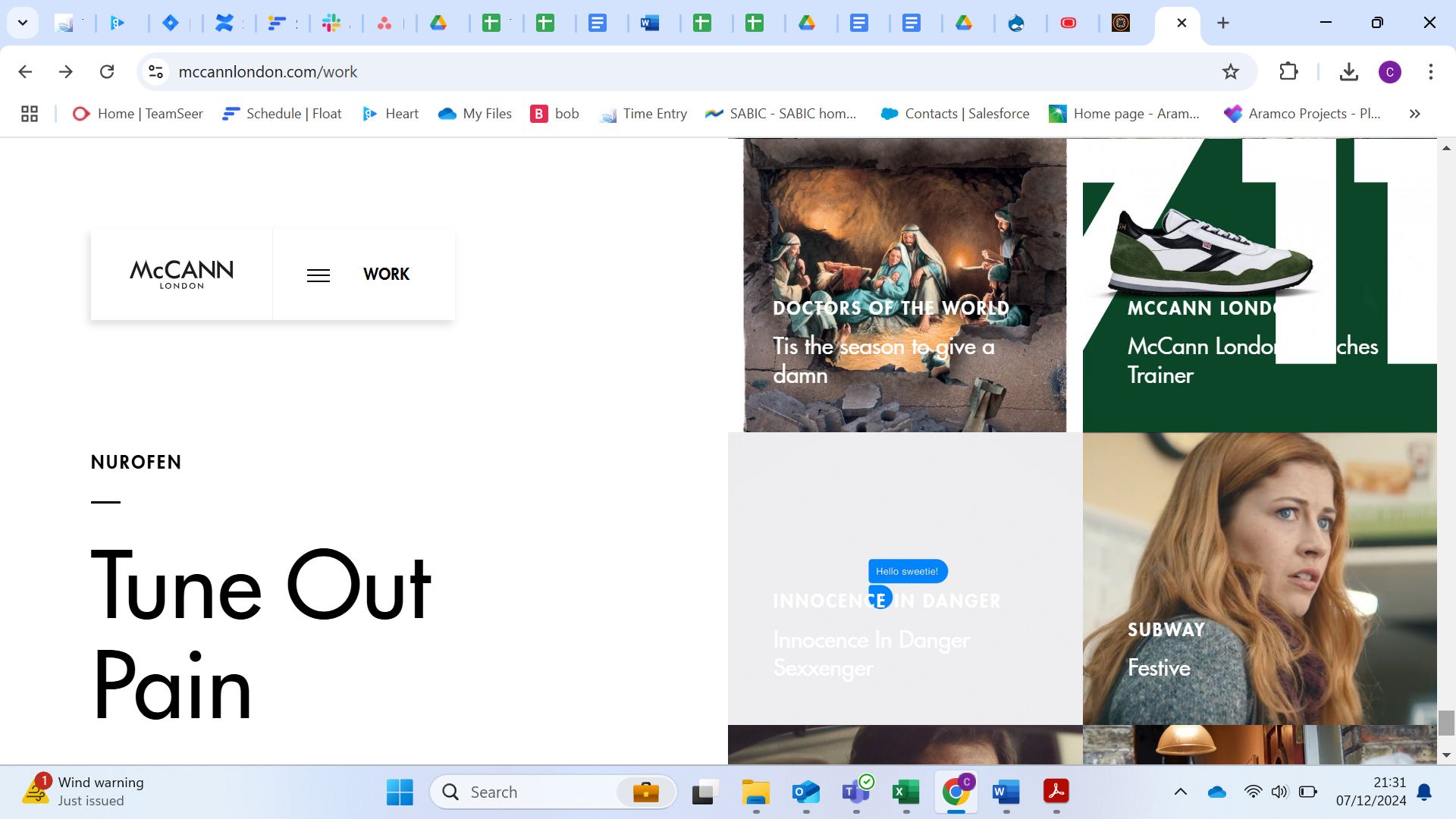This screenshot has width=1456, height=819.
Task: Open the Home | TeamSeer bookmark
Action: pyautogui.click(x=137, y=114)
